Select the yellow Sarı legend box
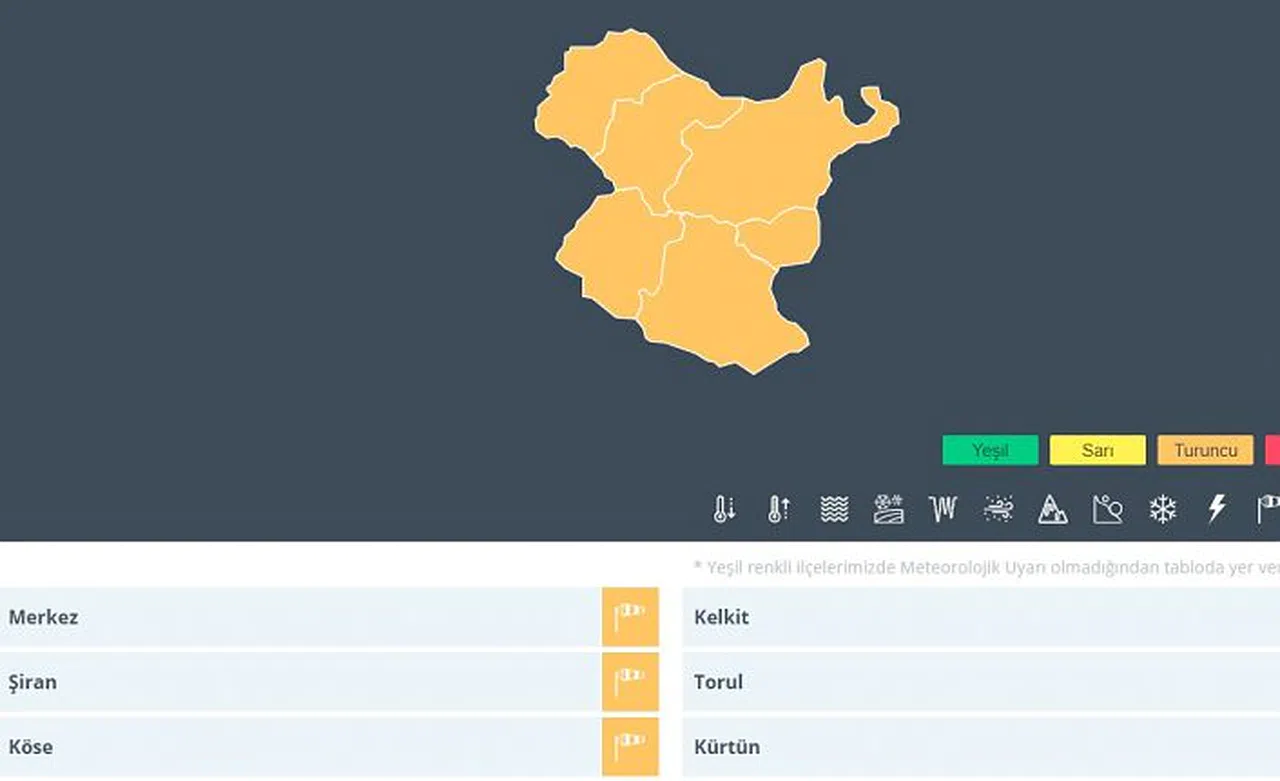Screen dimensions: 1280x781 [1097, 450]
